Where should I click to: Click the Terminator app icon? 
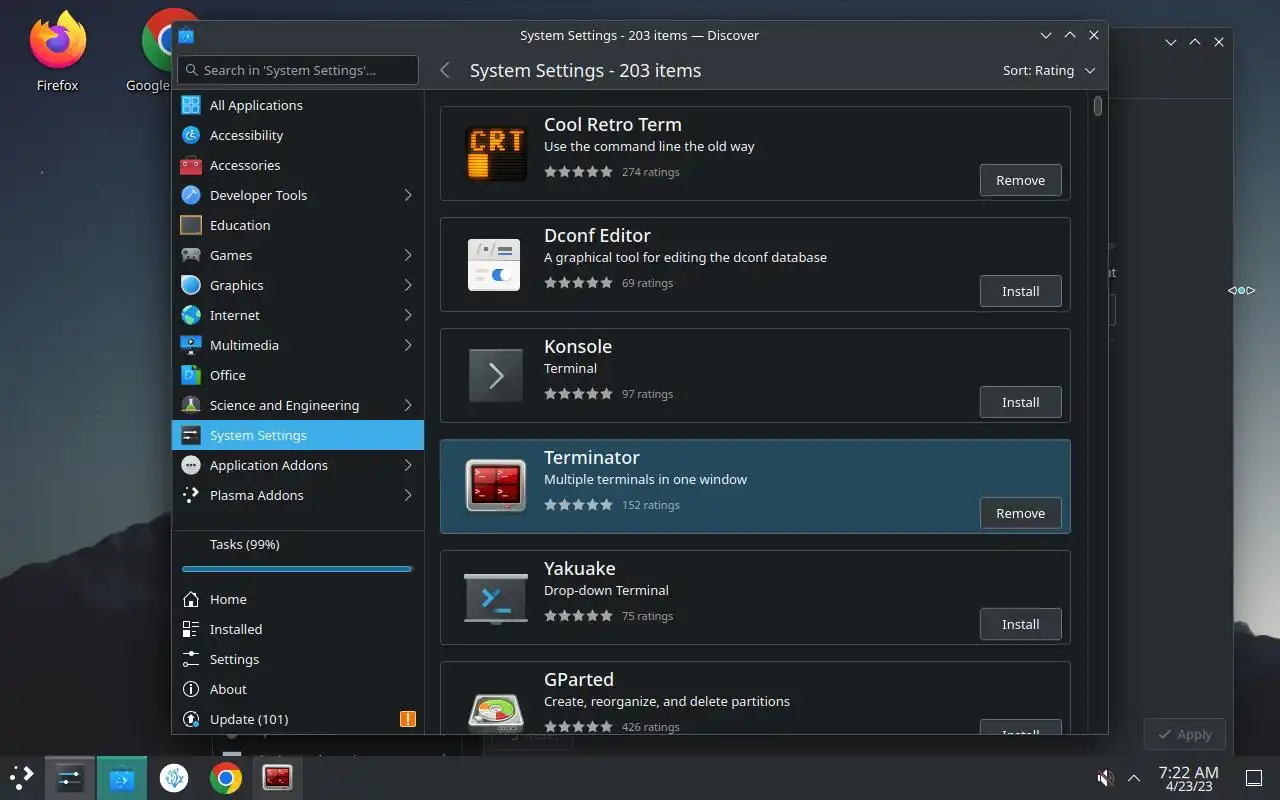496,486
